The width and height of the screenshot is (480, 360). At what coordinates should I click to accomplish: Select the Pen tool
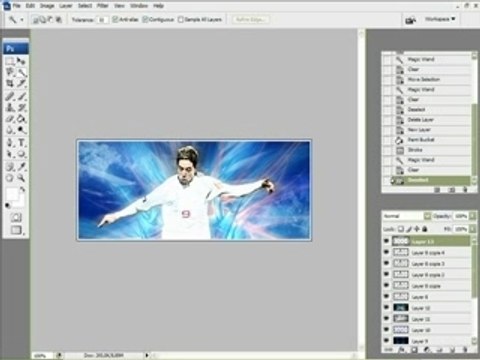pyautogui.click(x=10, y=143)
